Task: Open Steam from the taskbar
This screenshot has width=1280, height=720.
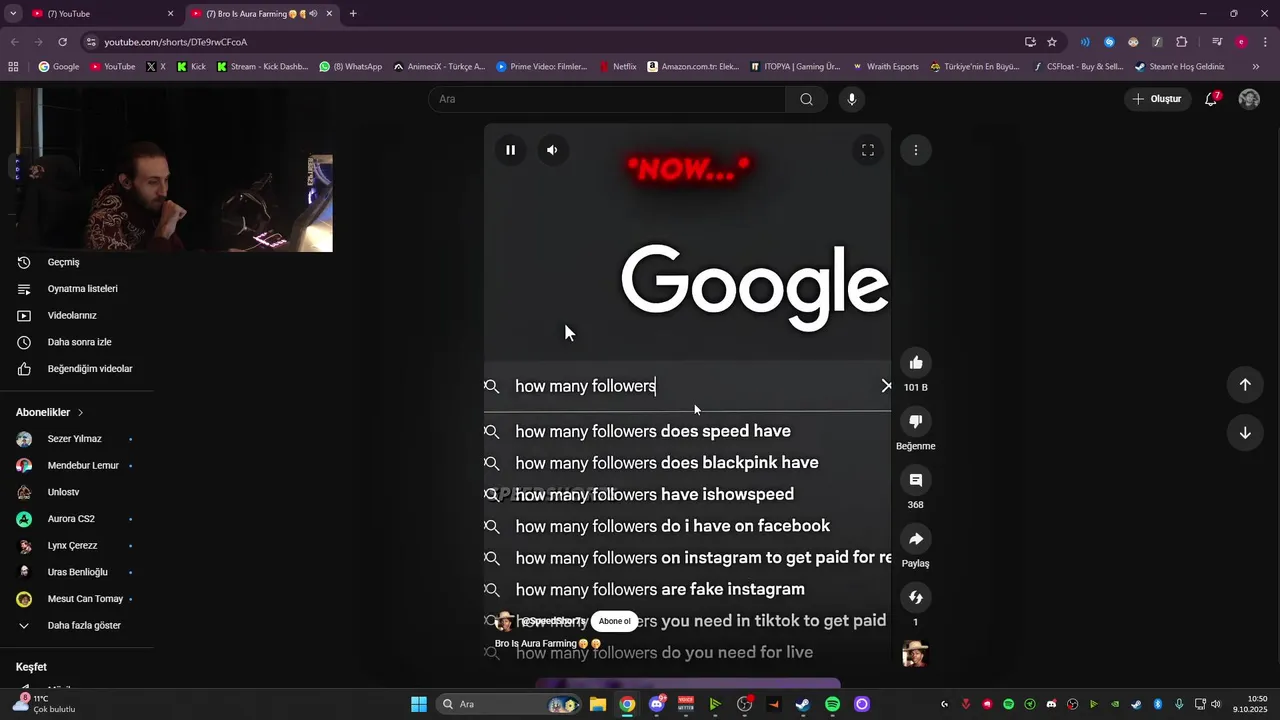Action: pyautogui.click(x=803, y=704)
